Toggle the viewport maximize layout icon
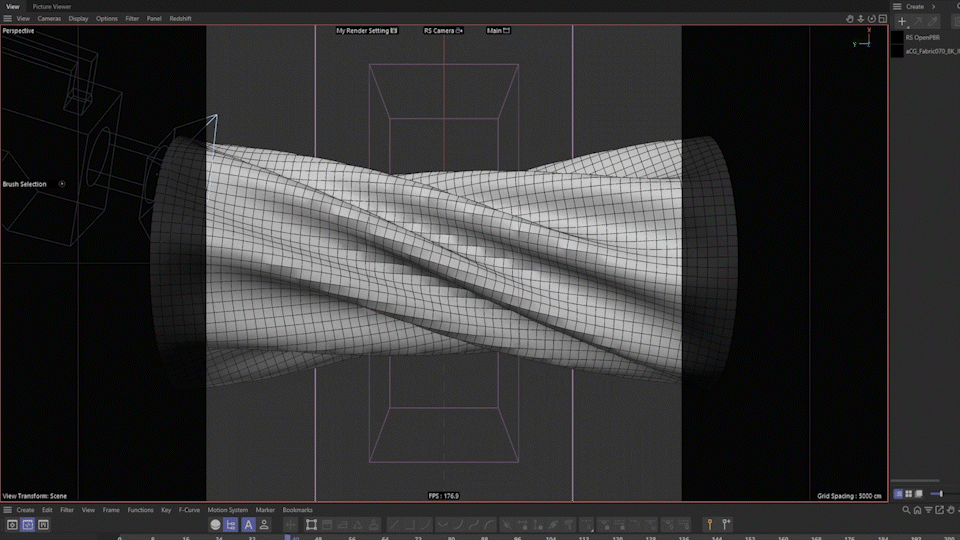The image size is (960, 540). 883,19
